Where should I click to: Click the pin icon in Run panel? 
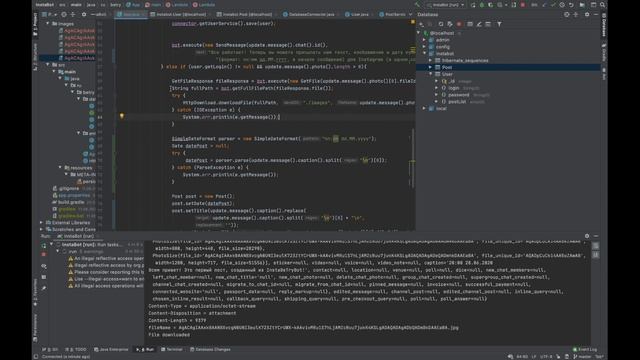coord(44,288)
